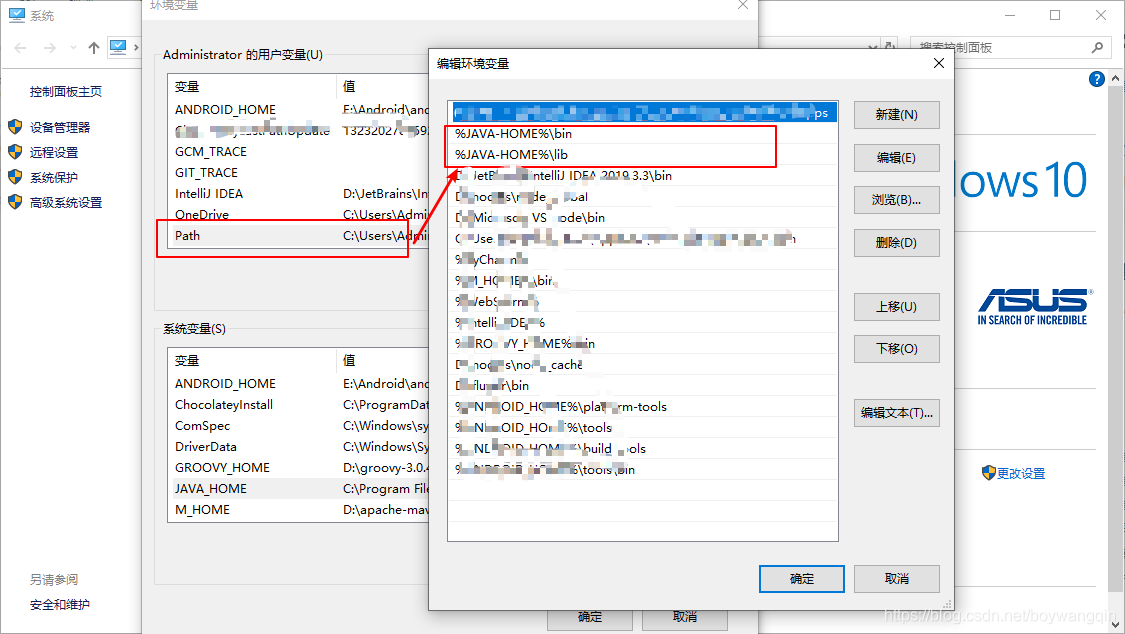1125x634 pixels.
Task: Click the 删除(D) button
Action: (x=896, y=242)
